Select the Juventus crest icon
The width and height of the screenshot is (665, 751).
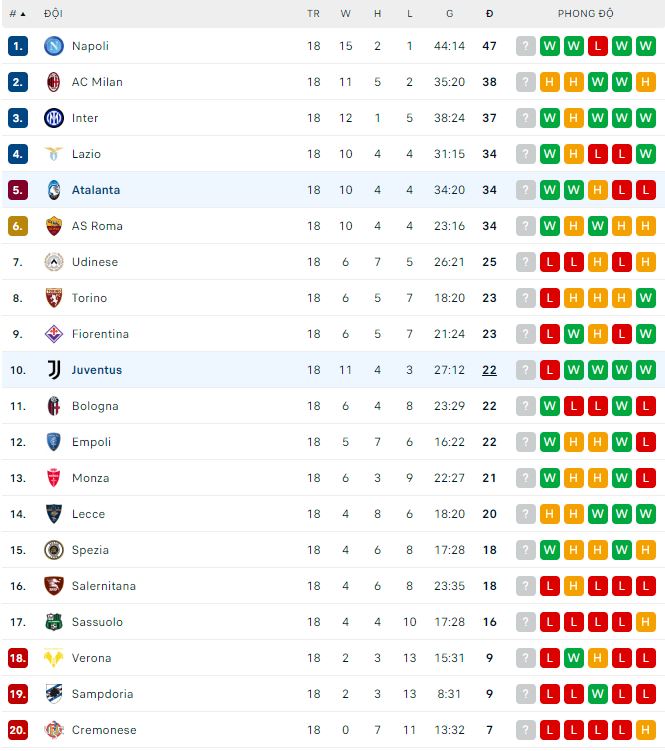[x=53, y=370]
